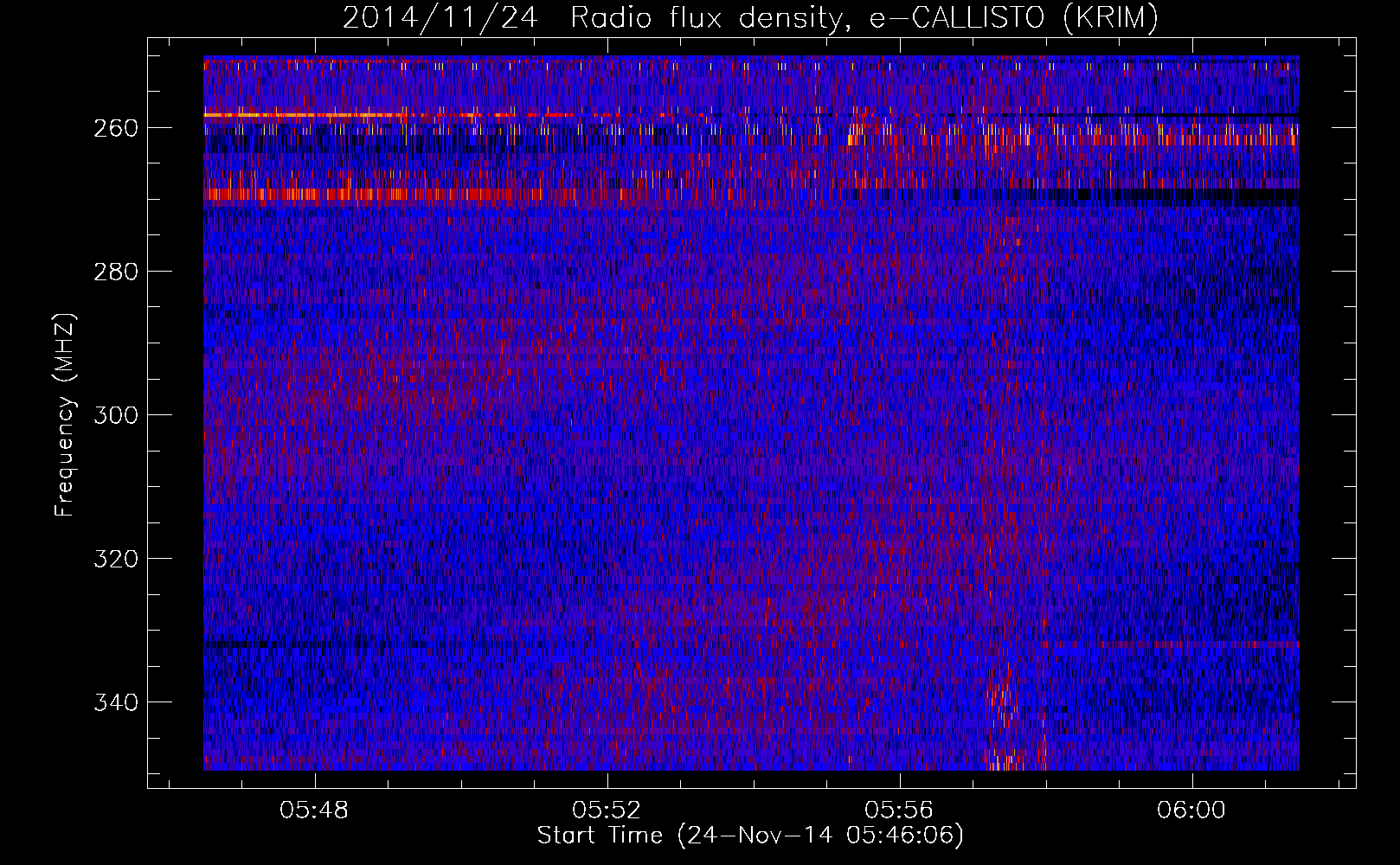Click the 340 frequency tick label

(116, 702)
